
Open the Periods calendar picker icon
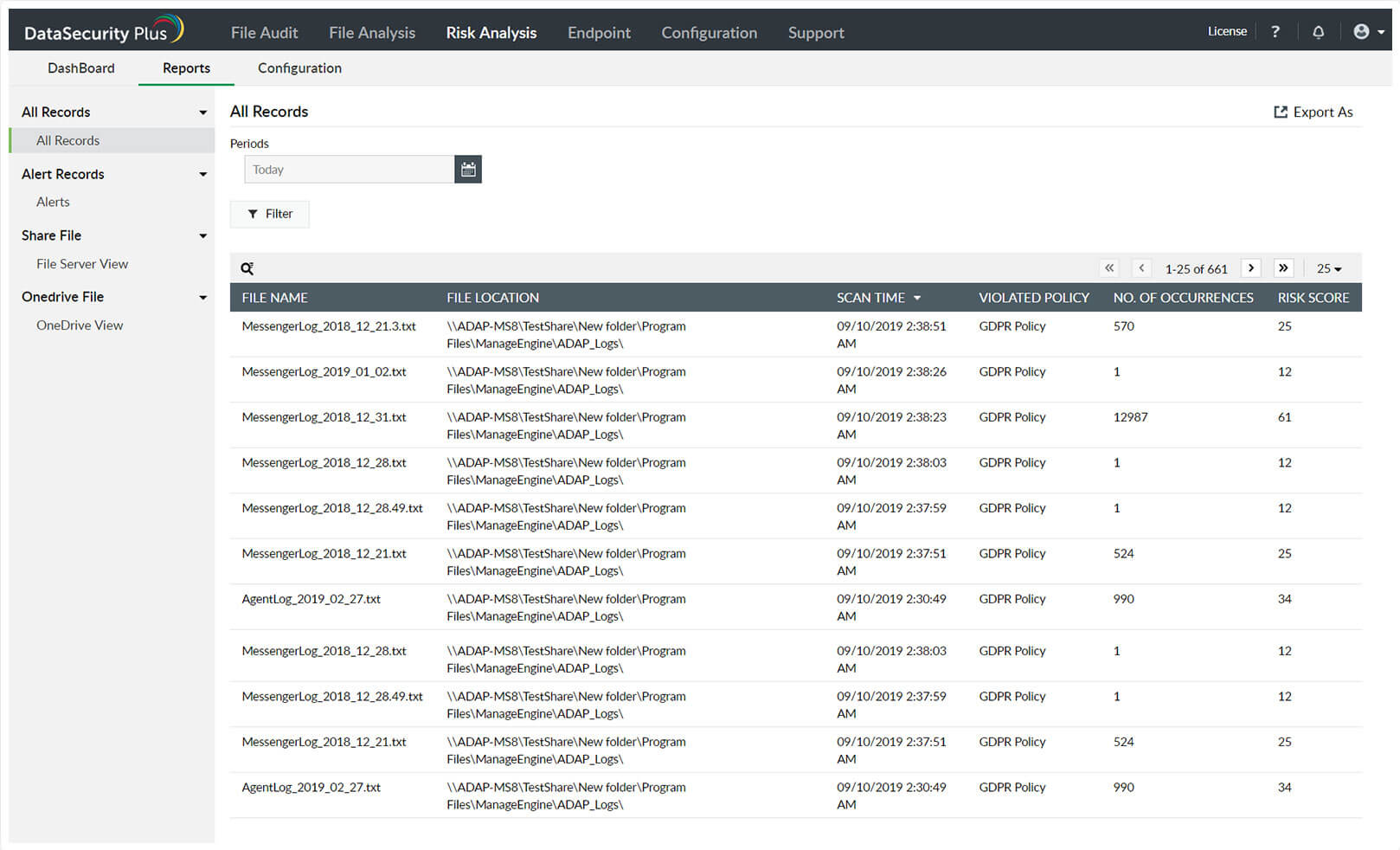(468, 170)
